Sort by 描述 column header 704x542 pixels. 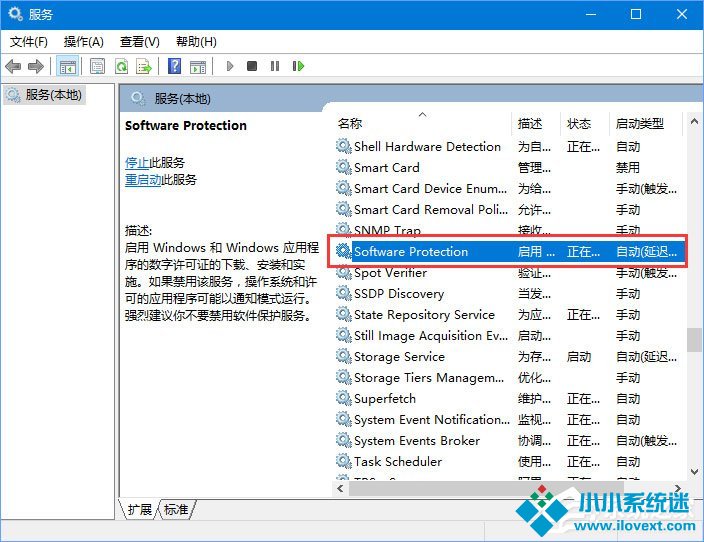point(536,123)
